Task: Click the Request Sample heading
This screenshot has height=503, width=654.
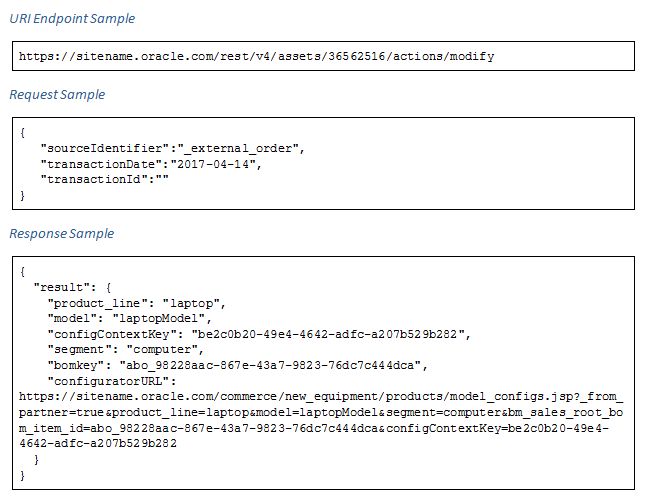Action: pos(57,94)
